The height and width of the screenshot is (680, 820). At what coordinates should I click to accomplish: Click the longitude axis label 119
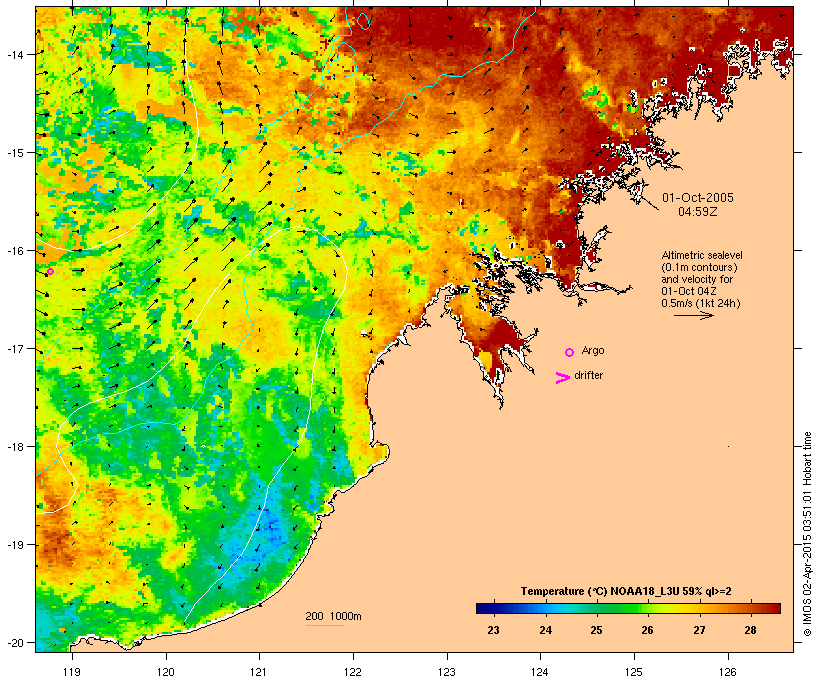tap(72, 672)
